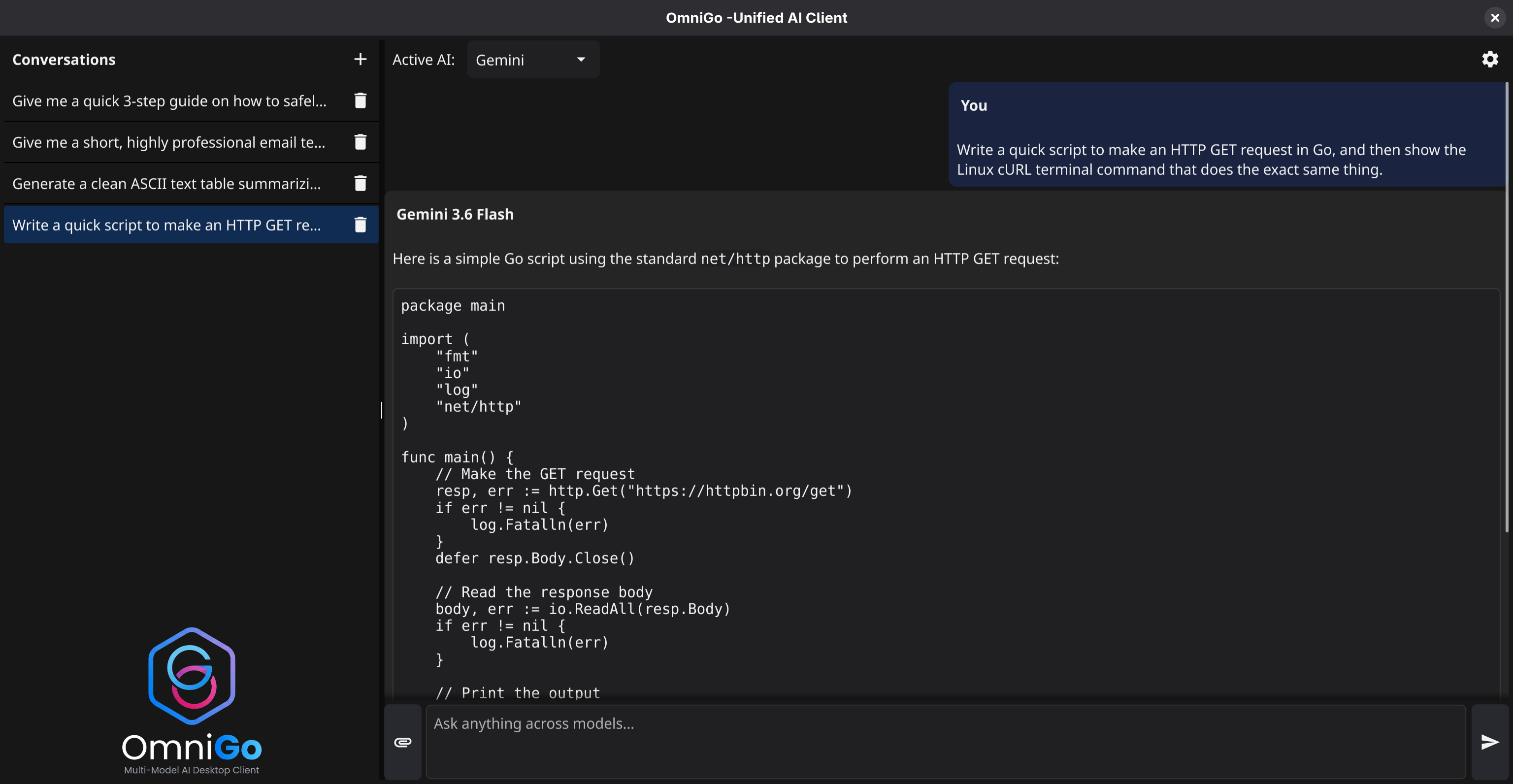1513x784 pixels.
Task: Click the http.Get httpbin code line
Action: click(x=644, y=491)
